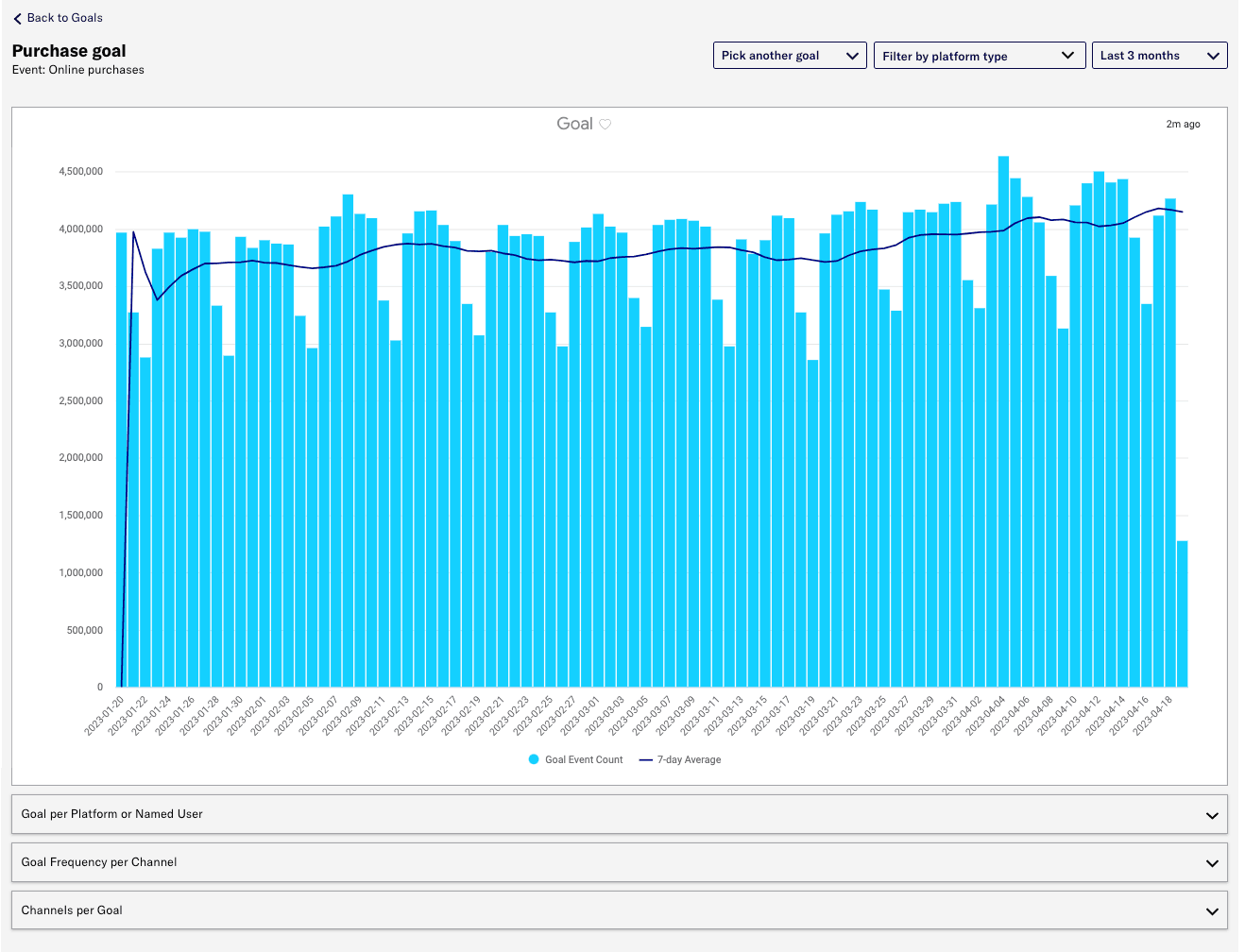Image resolution: width=1245 pixels, height=952 pixels.
Task: Open the Pick another goal dropdown
Action: pos(789,56)
